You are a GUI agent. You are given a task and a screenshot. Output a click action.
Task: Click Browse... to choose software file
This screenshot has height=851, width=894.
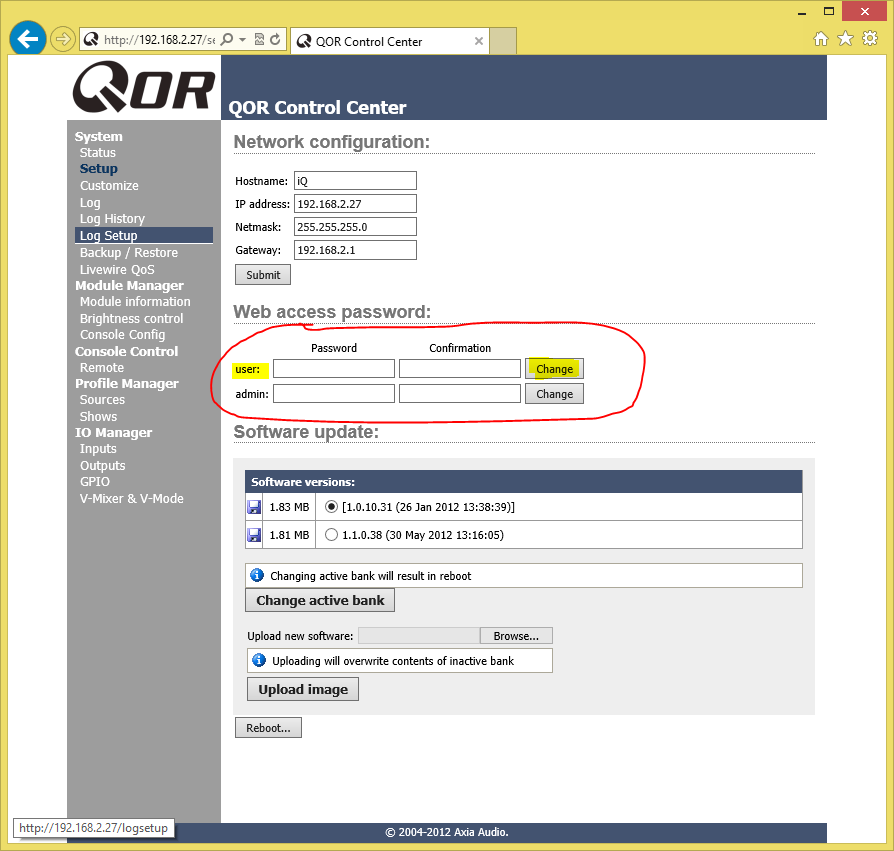(x=516, y=636)
